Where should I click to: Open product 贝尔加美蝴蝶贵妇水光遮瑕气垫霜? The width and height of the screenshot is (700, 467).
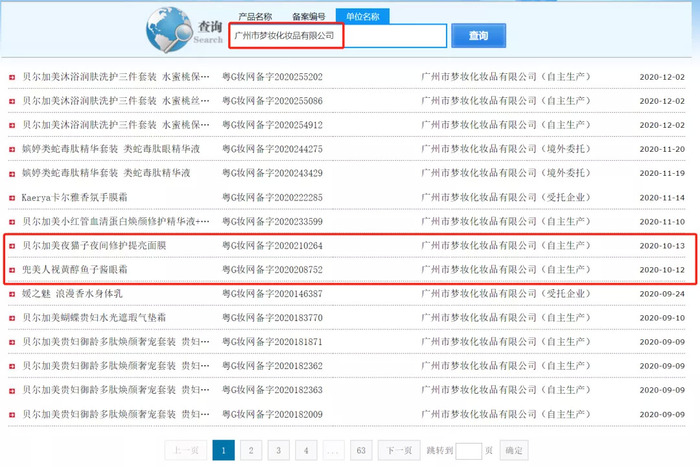point(94,318)
